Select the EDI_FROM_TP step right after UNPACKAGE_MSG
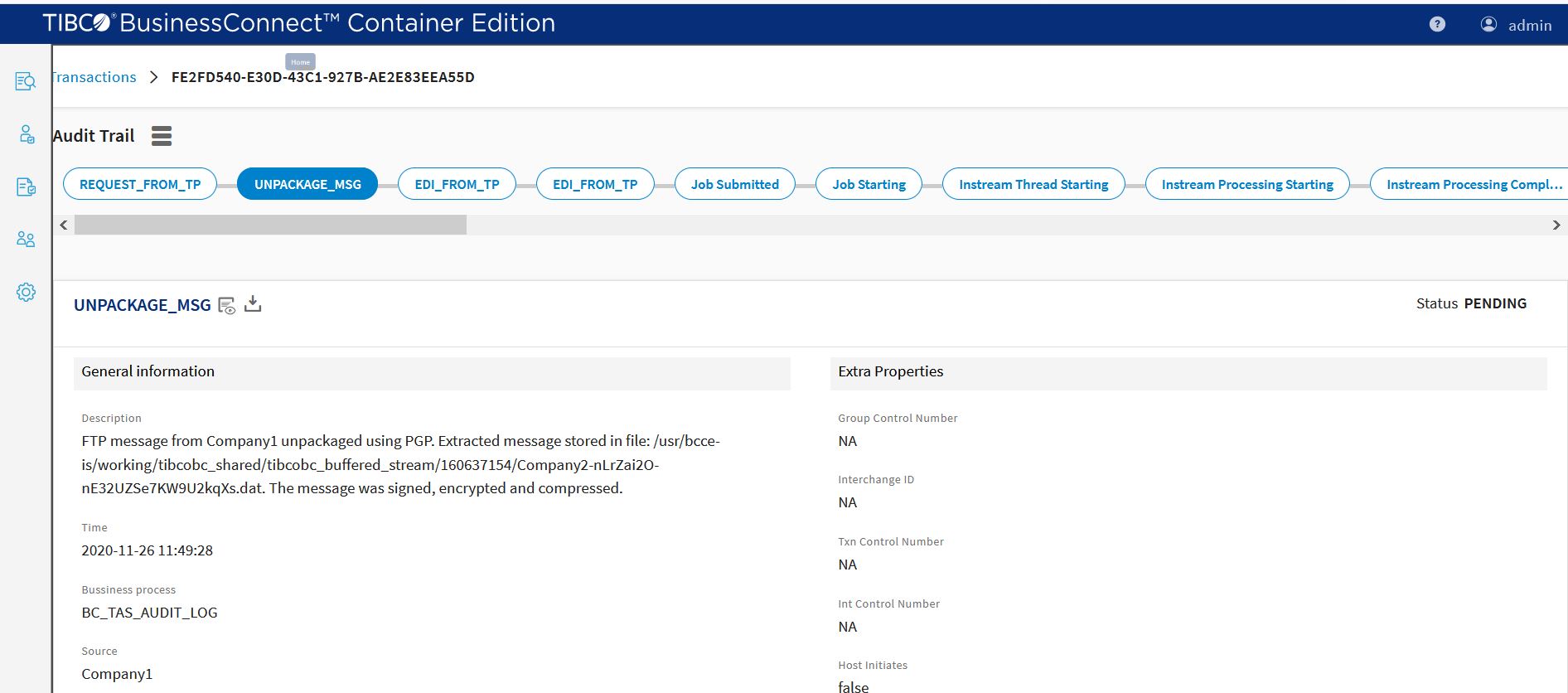 click(457, 184)
